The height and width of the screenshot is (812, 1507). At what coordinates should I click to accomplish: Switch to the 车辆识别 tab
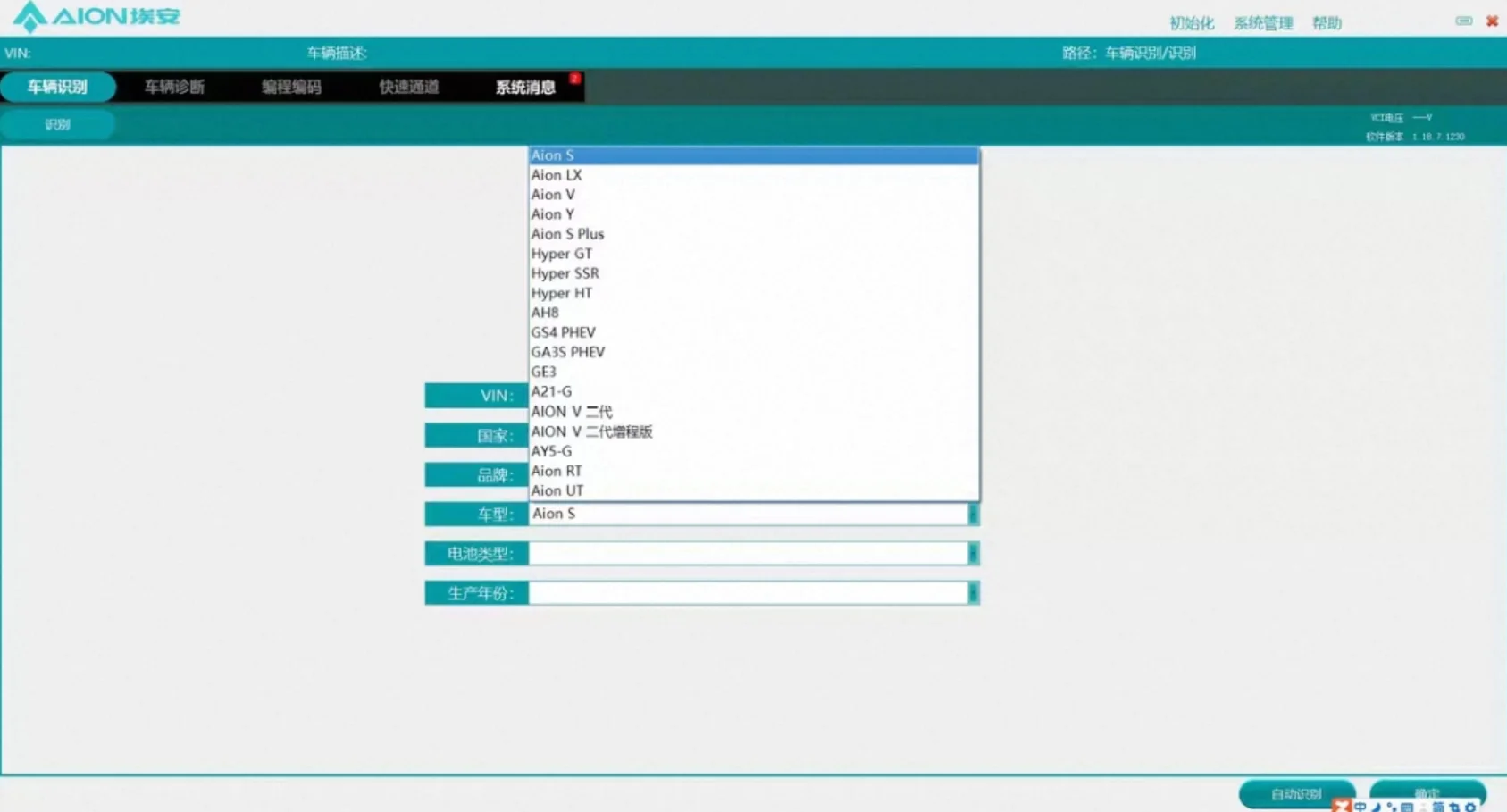(58, 87)
